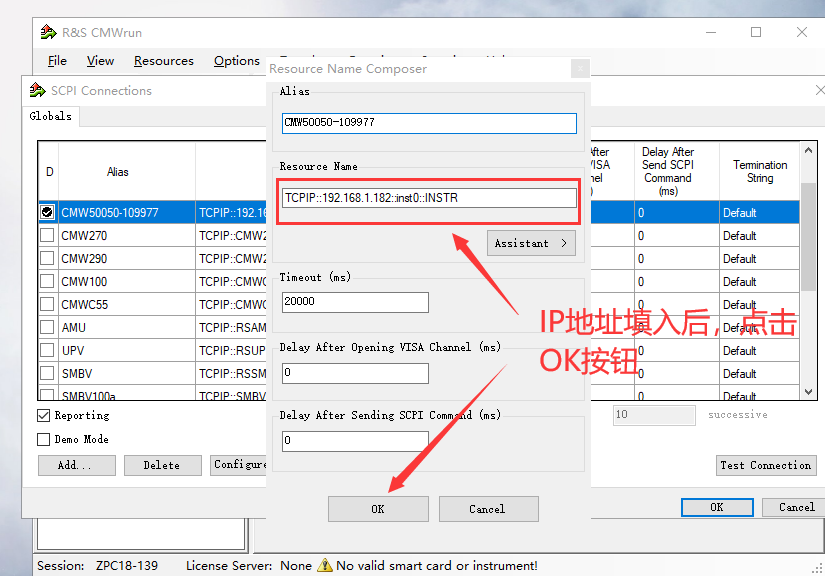Screen dimensions: 825x581
Task: Enable the CMW270 row checkbox
Action: [x=47, y=235]
